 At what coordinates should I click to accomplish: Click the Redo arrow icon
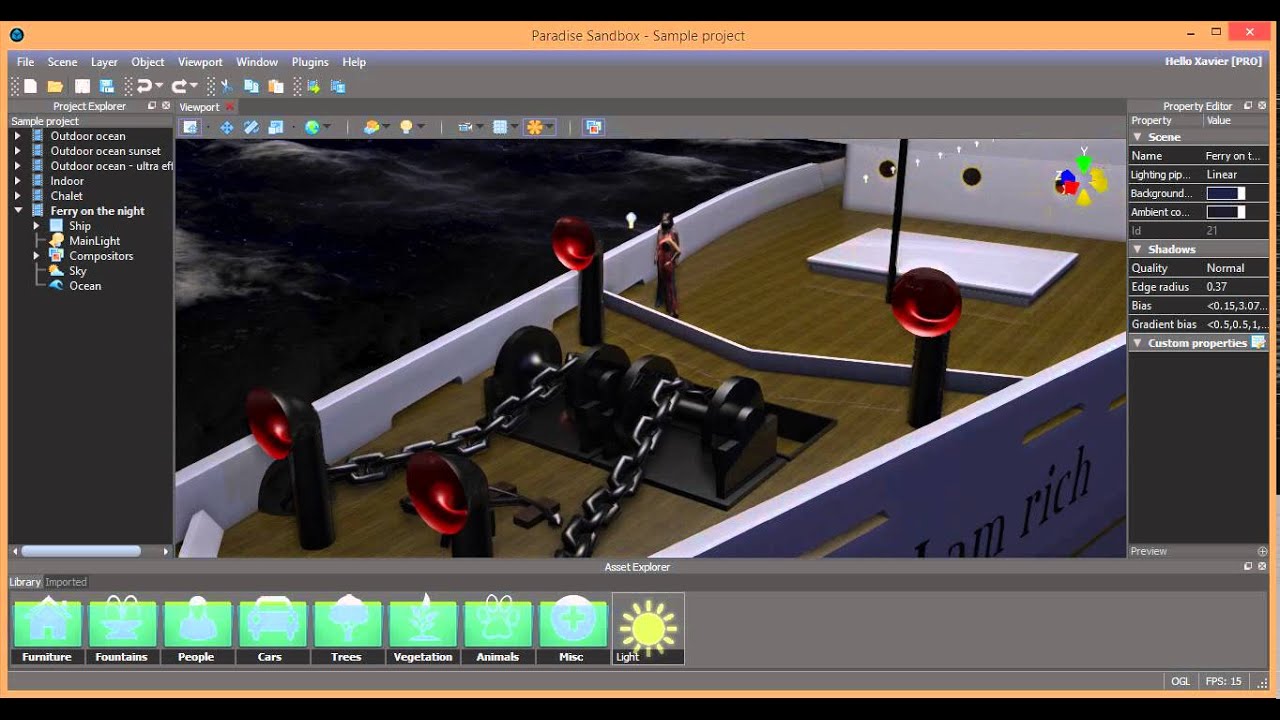point(179,87)
